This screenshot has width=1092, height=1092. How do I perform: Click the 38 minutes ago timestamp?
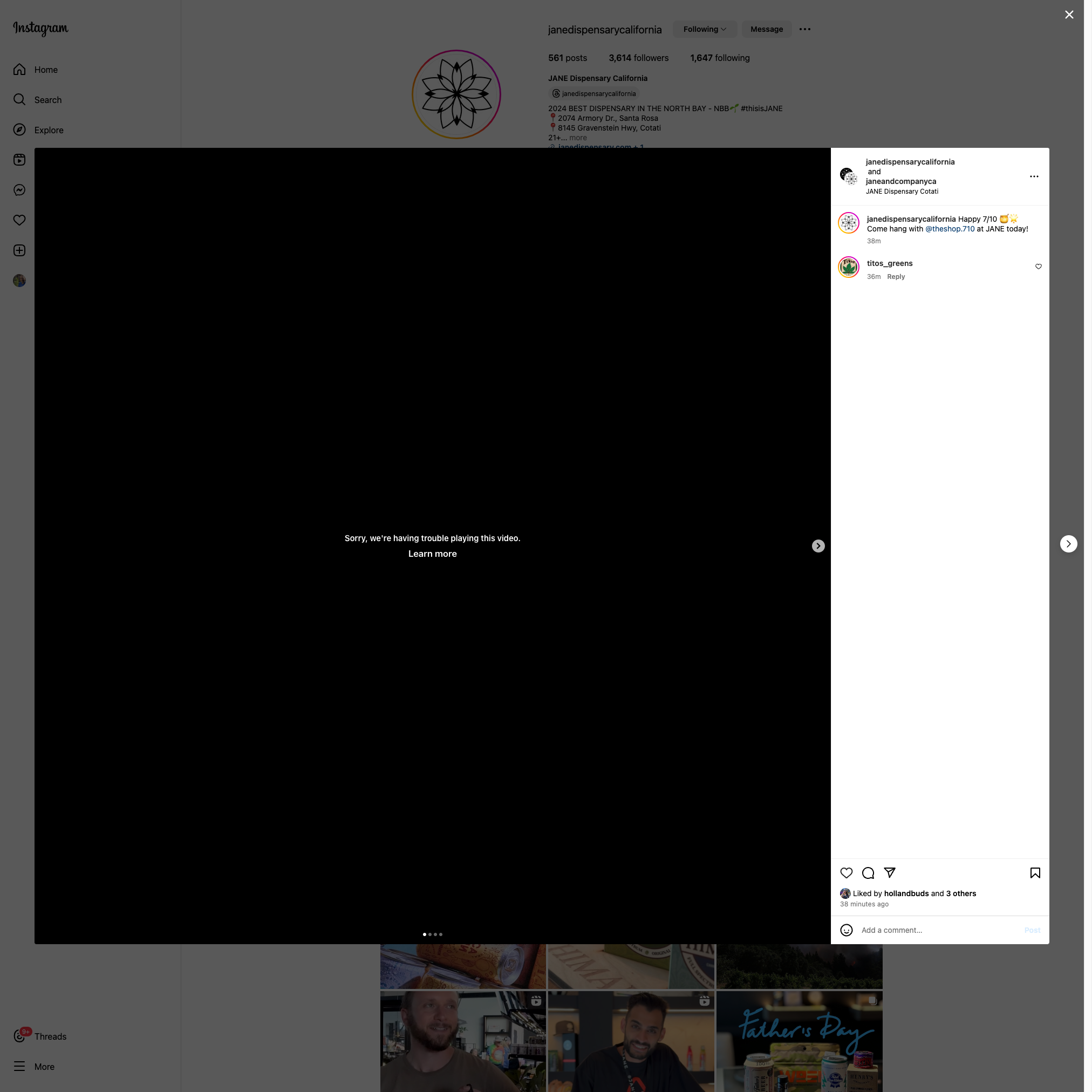point(864,904)
